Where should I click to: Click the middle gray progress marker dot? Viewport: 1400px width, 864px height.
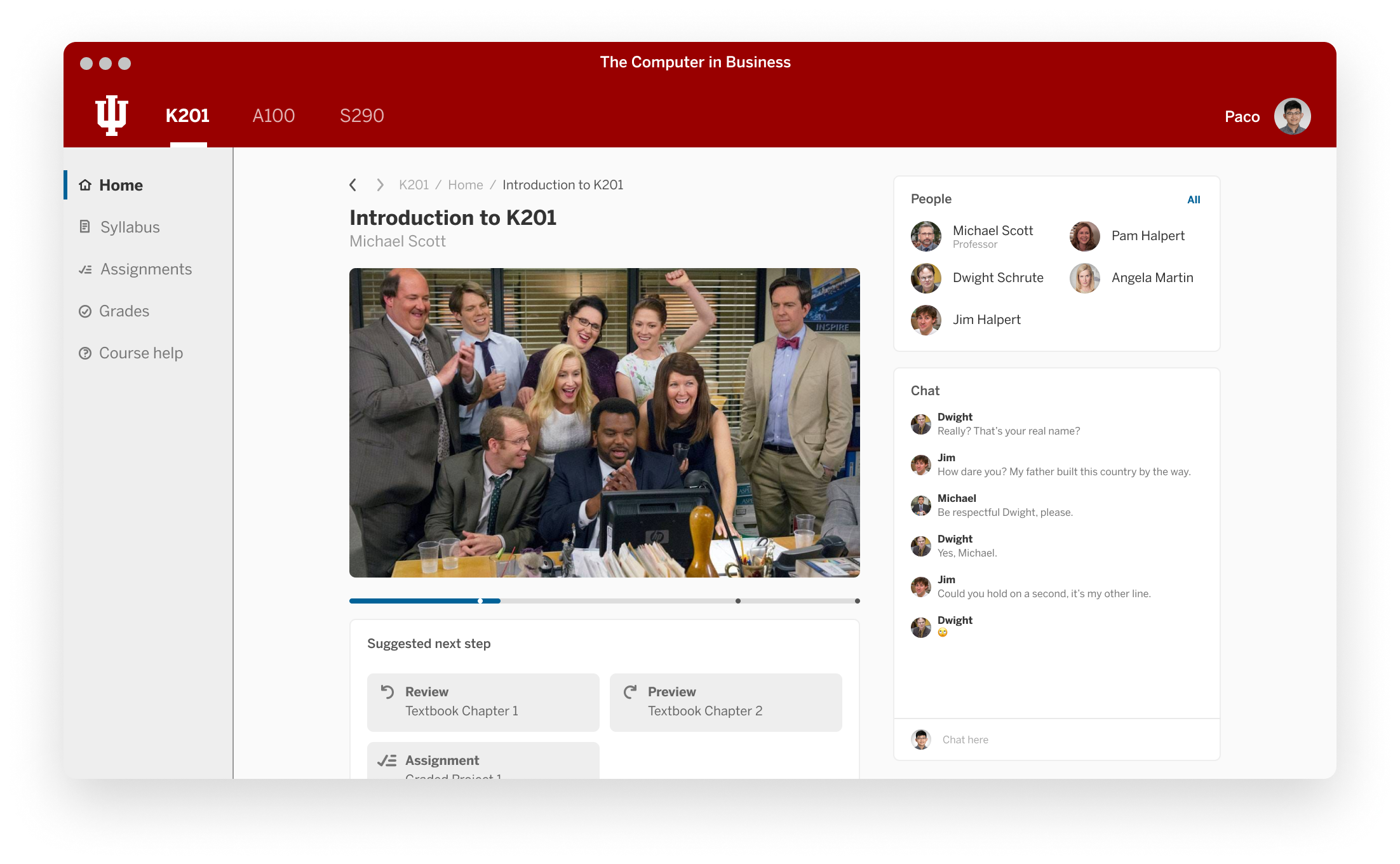click(738, 601)
